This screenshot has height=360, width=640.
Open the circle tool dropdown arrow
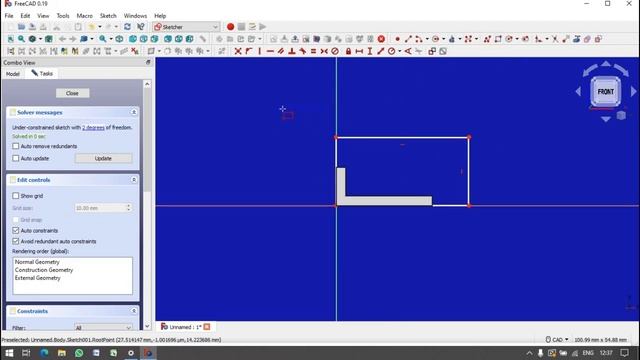click(x=444, y=40)
